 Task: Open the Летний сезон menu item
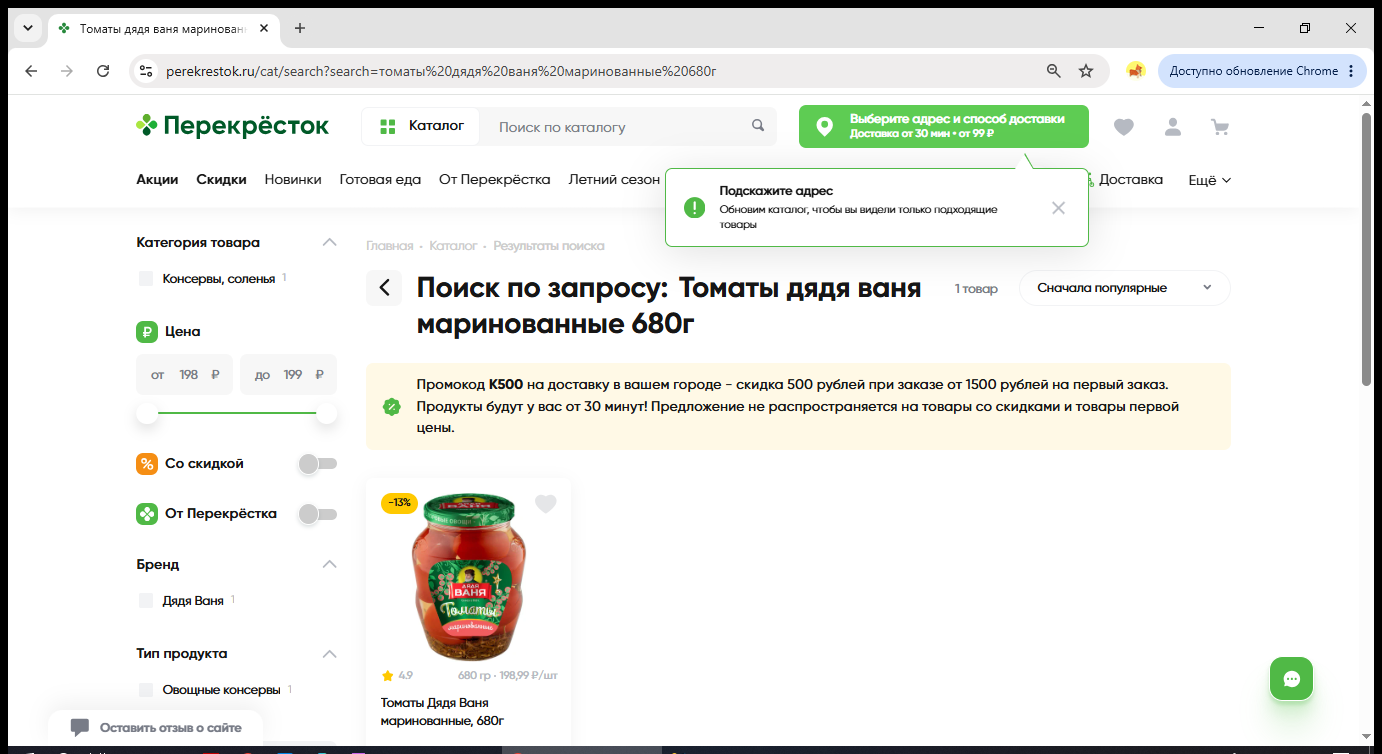[x=614, y=180]
